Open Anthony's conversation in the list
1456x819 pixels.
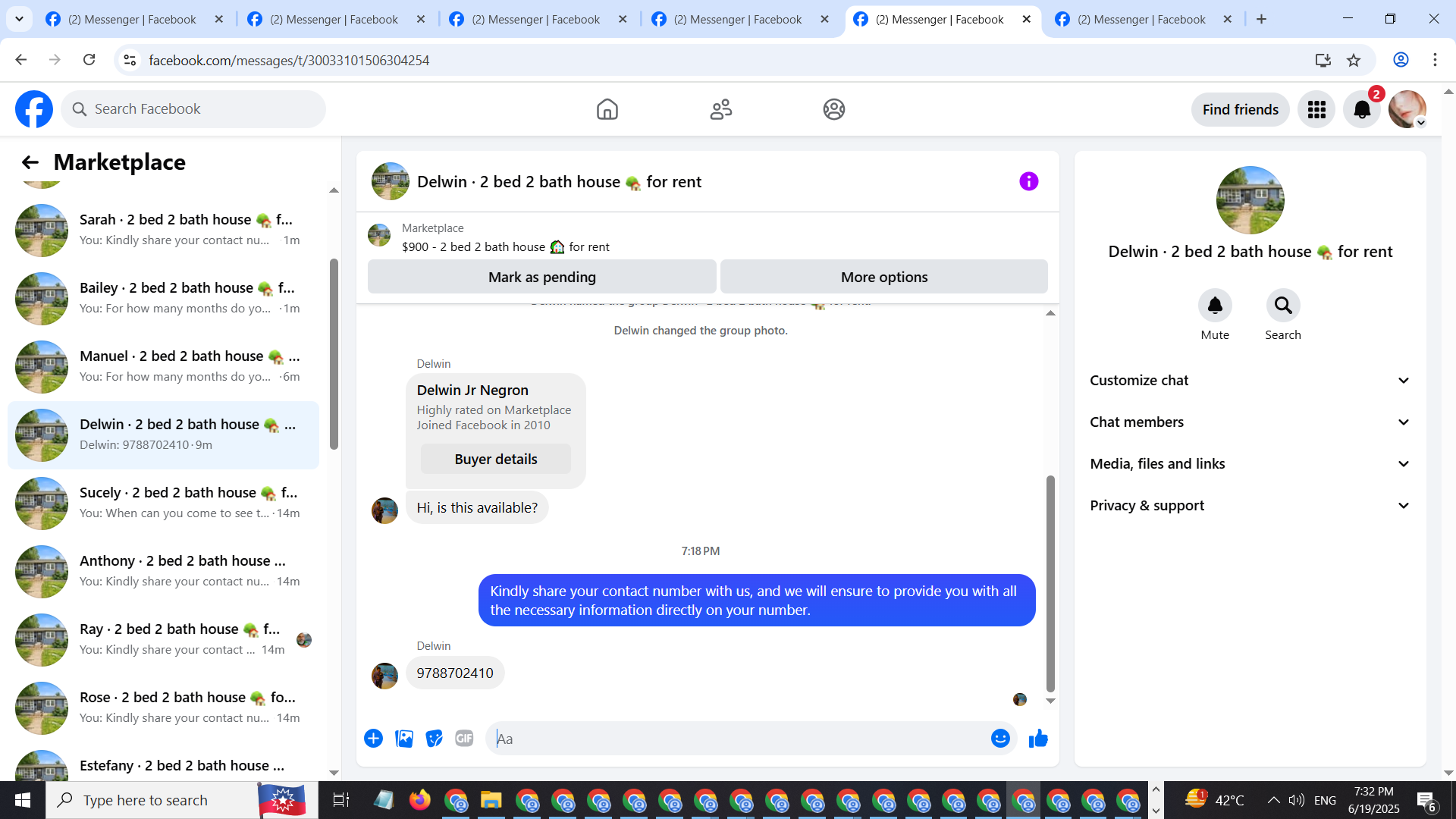tap(163, 572)
